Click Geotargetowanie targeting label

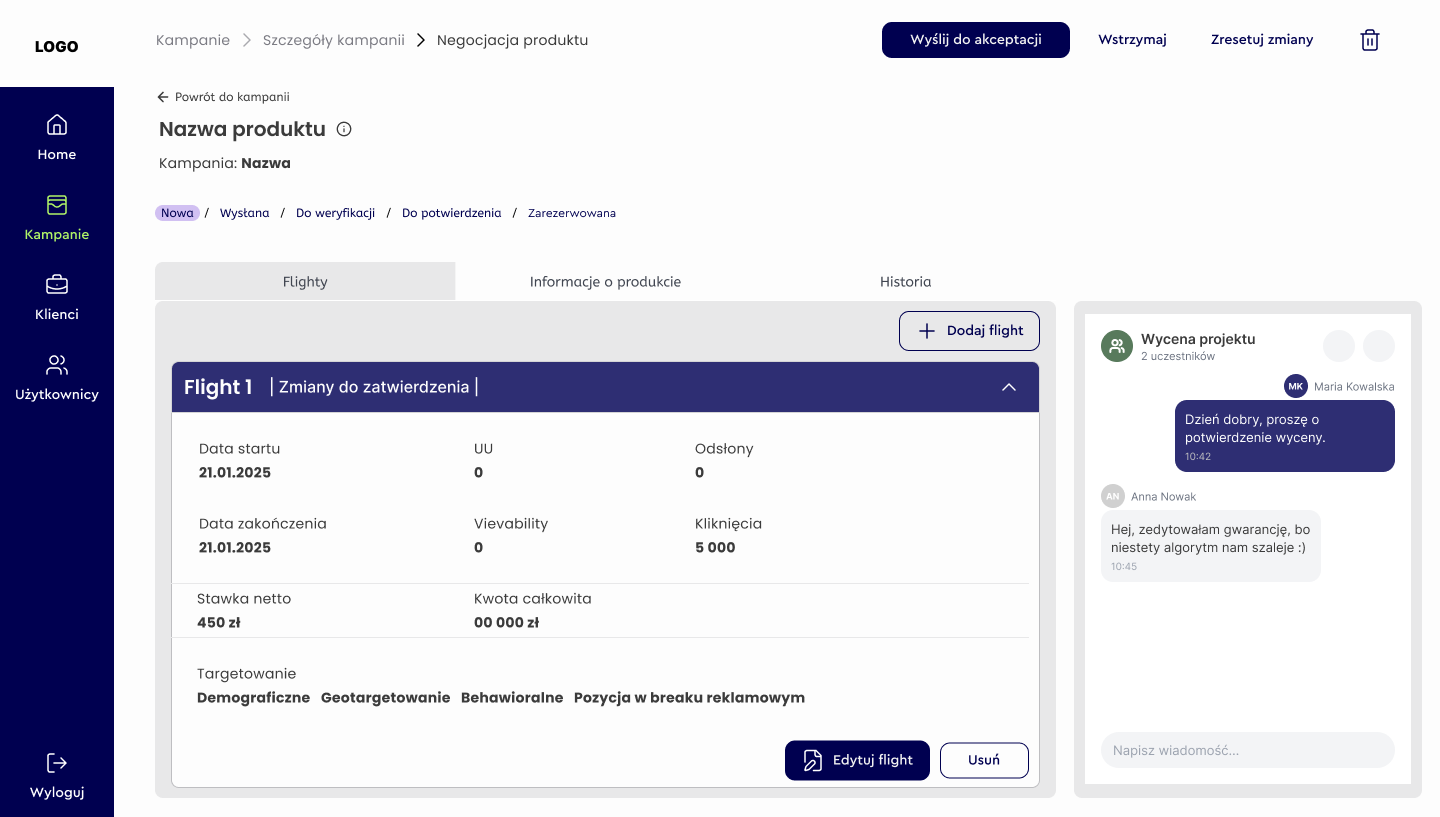[x=386, y=698]
